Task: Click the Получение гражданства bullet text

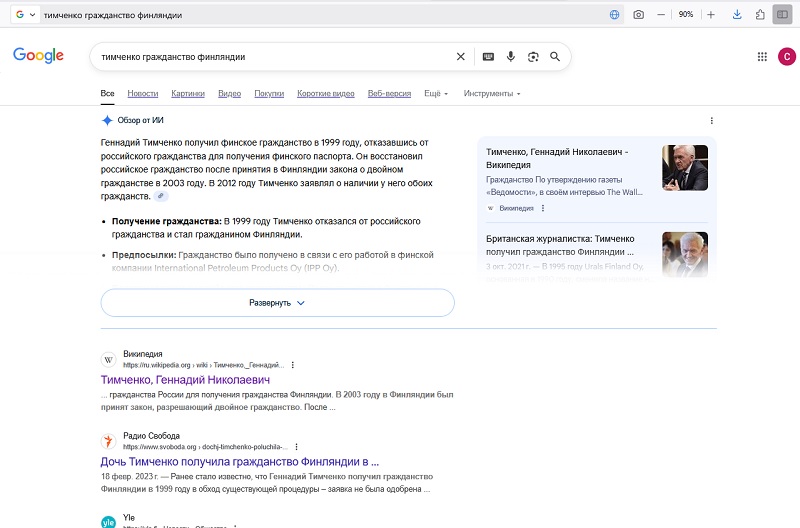Action: 266,228
